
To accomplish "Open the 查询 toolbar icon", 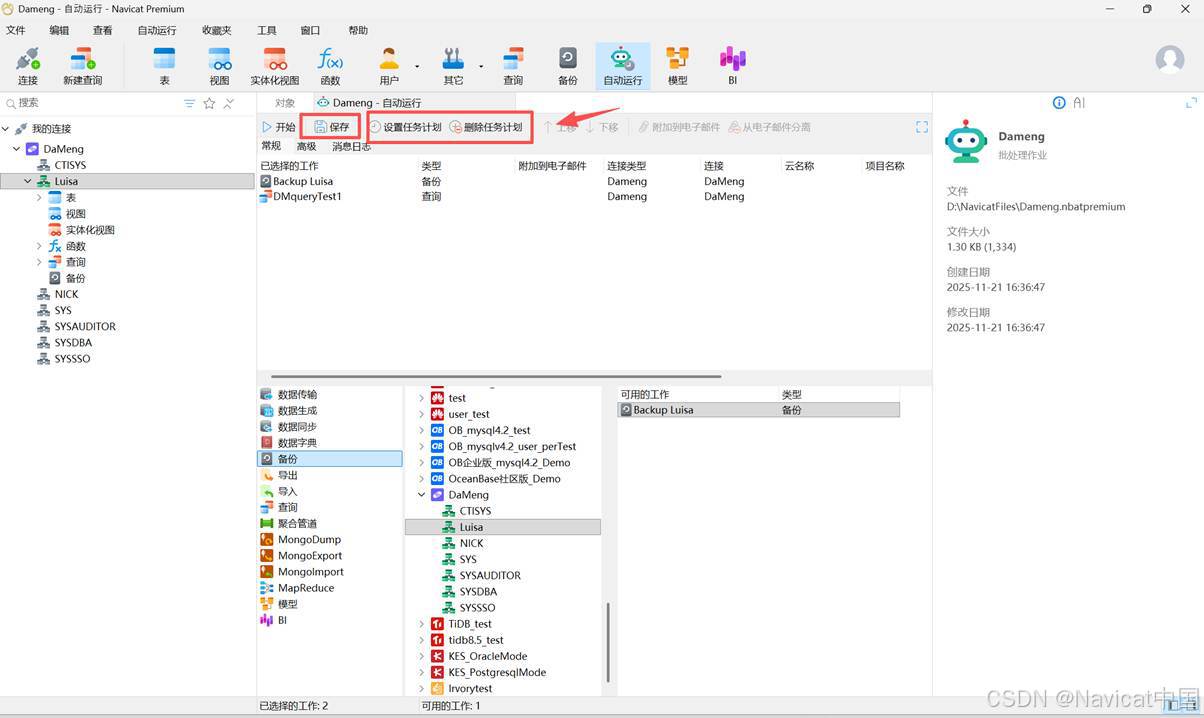I will click(513, 66).
